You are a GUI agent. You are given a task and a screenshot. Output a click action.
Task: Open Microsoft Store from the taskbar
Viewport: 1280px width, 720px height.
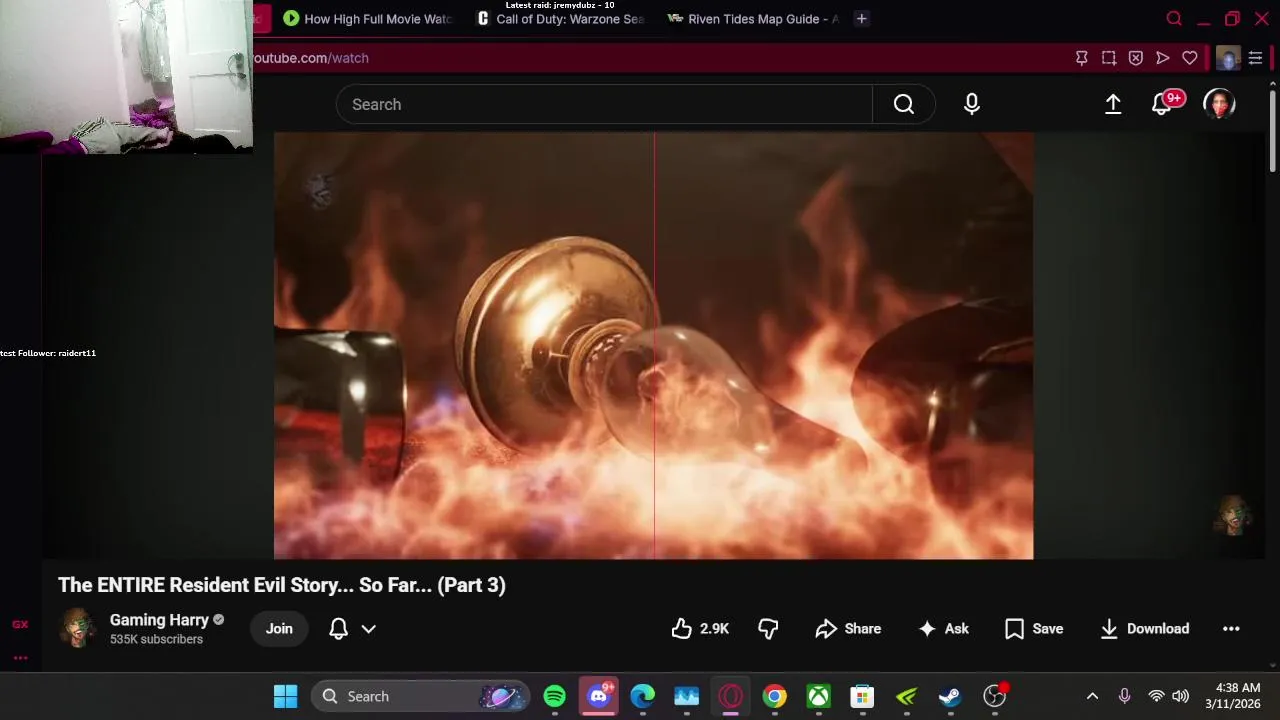[863, 696]
